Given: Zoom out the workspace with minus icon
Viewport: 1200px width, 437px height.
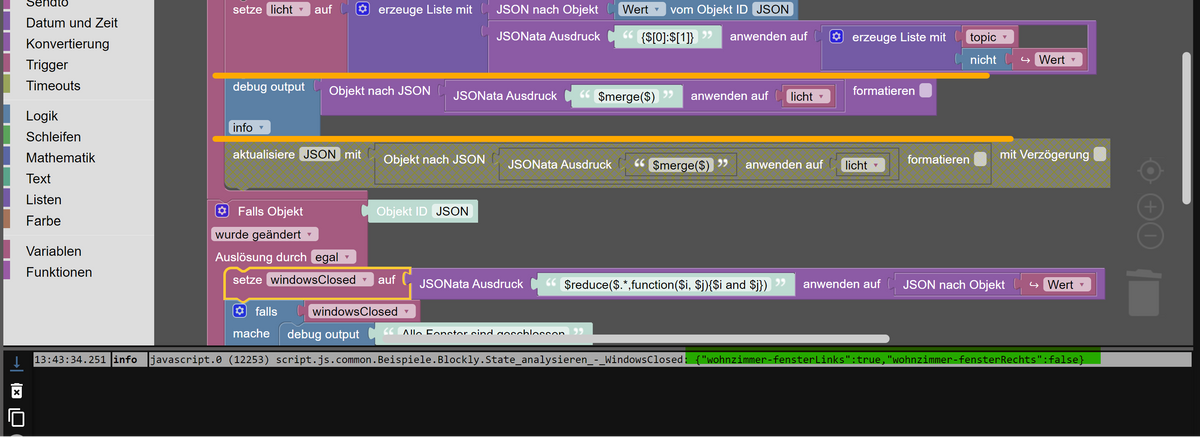Looking at the screenshot, I should click(x=1151, y=236).
